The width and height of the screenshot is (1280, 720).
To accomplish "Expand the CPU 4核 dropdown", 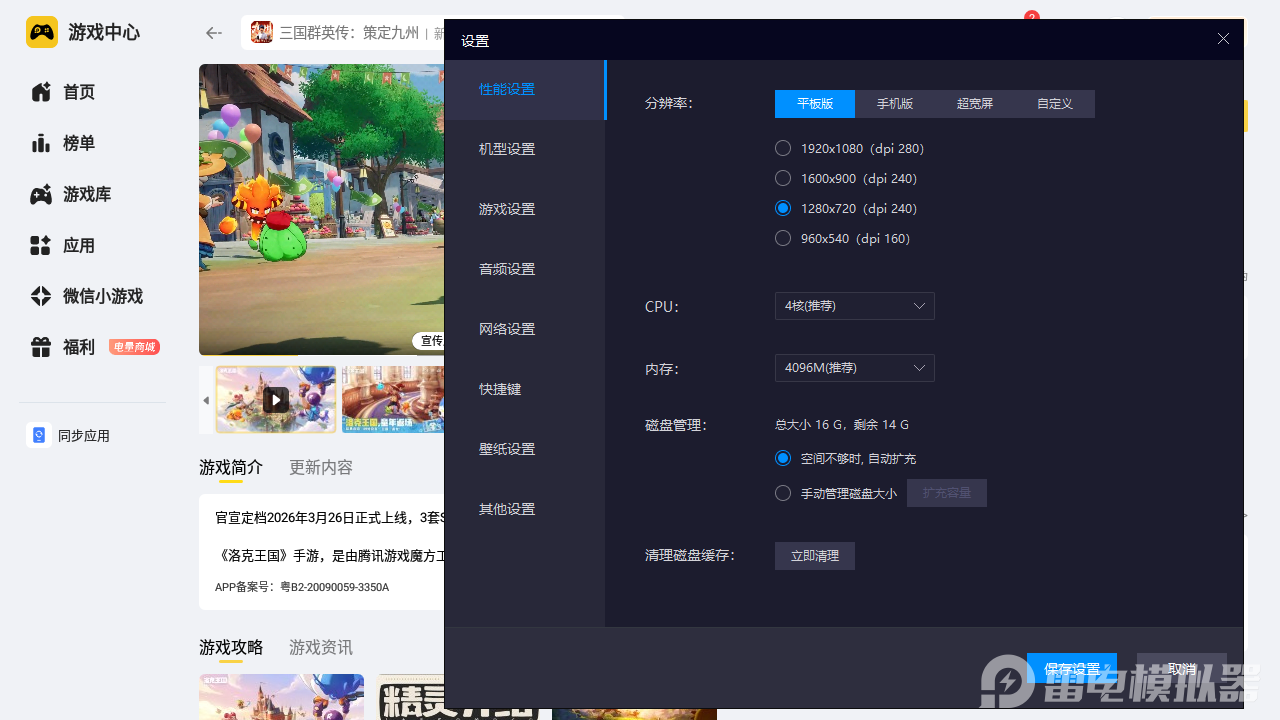I will pos(854,306).
